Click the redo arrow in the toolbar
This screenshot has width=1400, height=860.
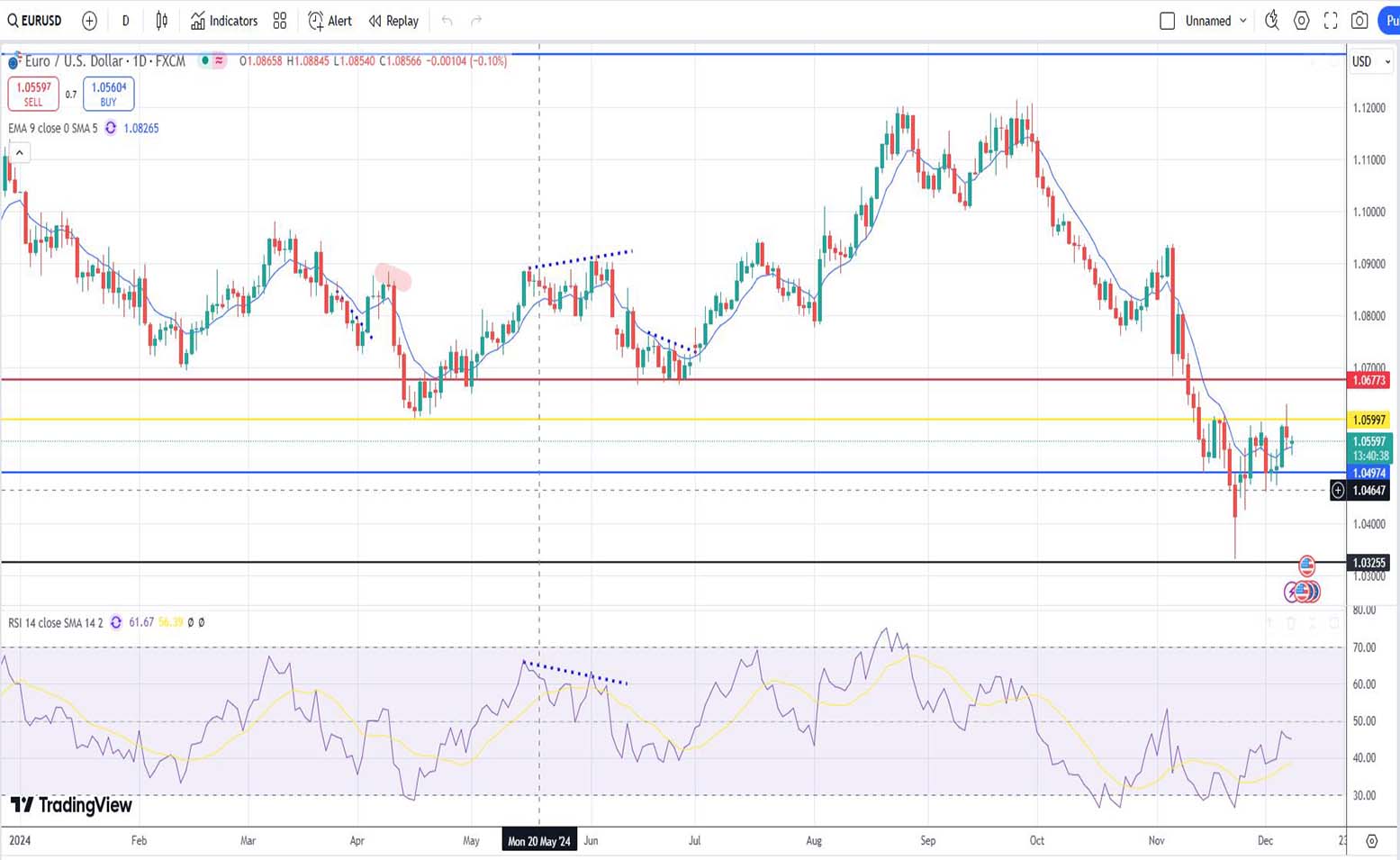coord(476,21)
